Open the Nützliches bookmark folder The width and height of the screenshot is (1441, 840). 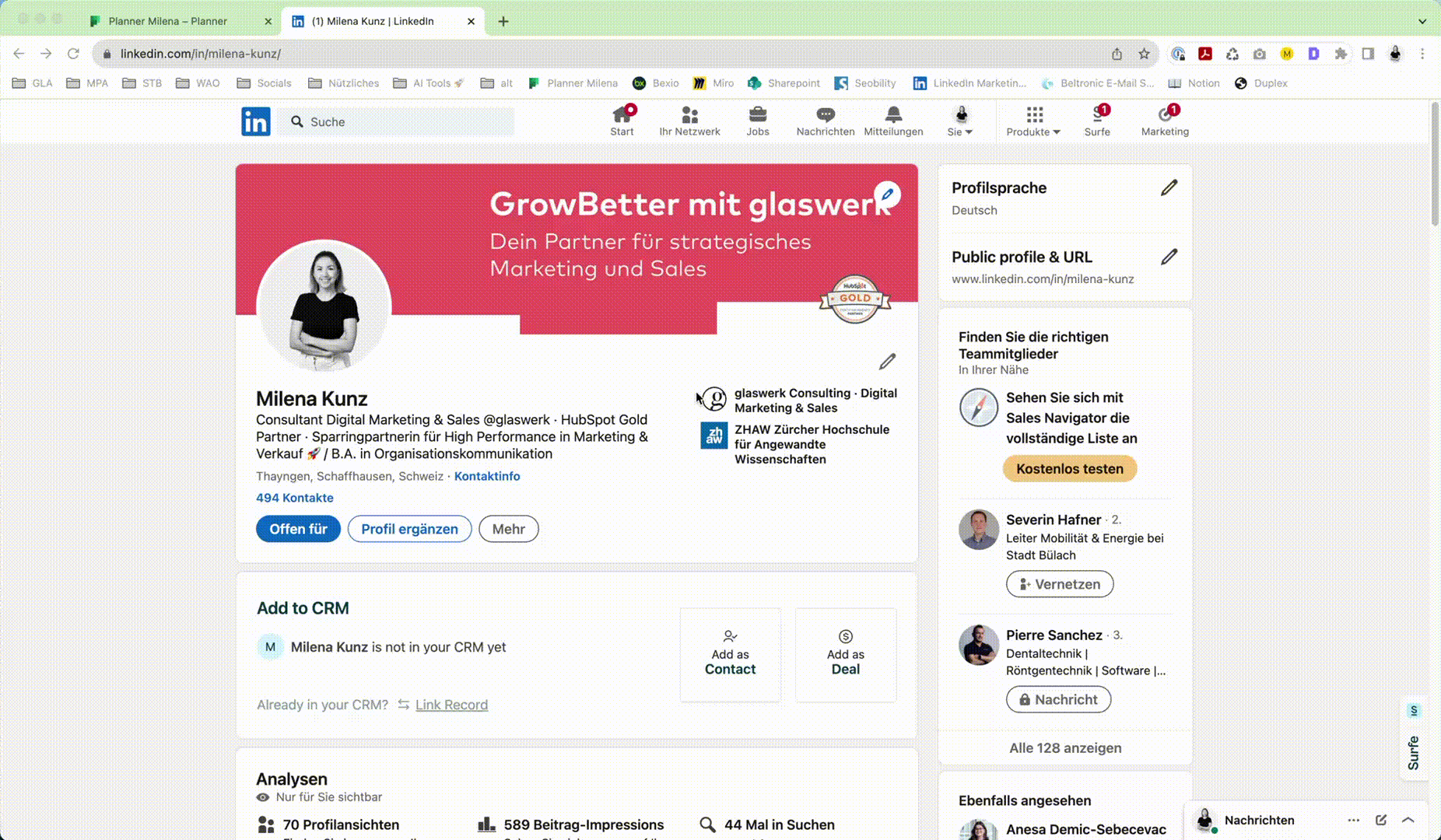point(343,83)
